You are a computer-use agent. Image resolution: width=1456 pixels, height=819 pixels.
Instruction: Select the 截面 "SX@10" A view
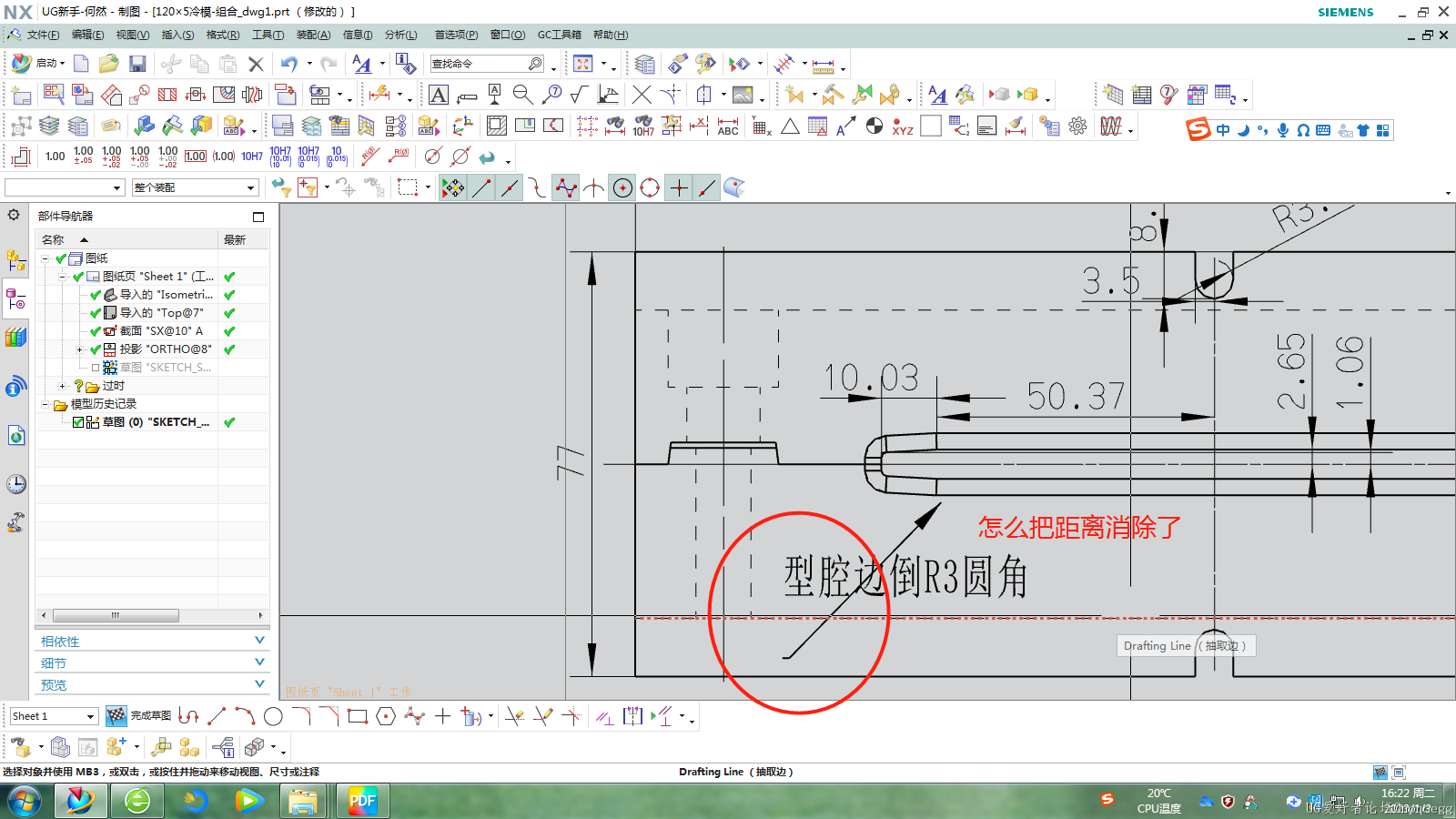click(x=161, y=331)
